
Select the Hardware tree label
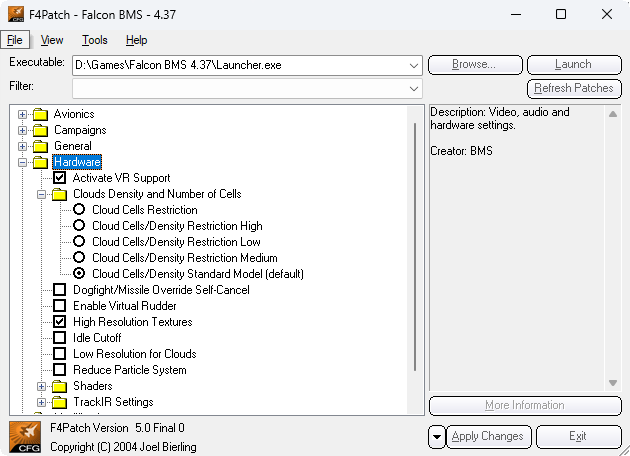tap(77, 162)
